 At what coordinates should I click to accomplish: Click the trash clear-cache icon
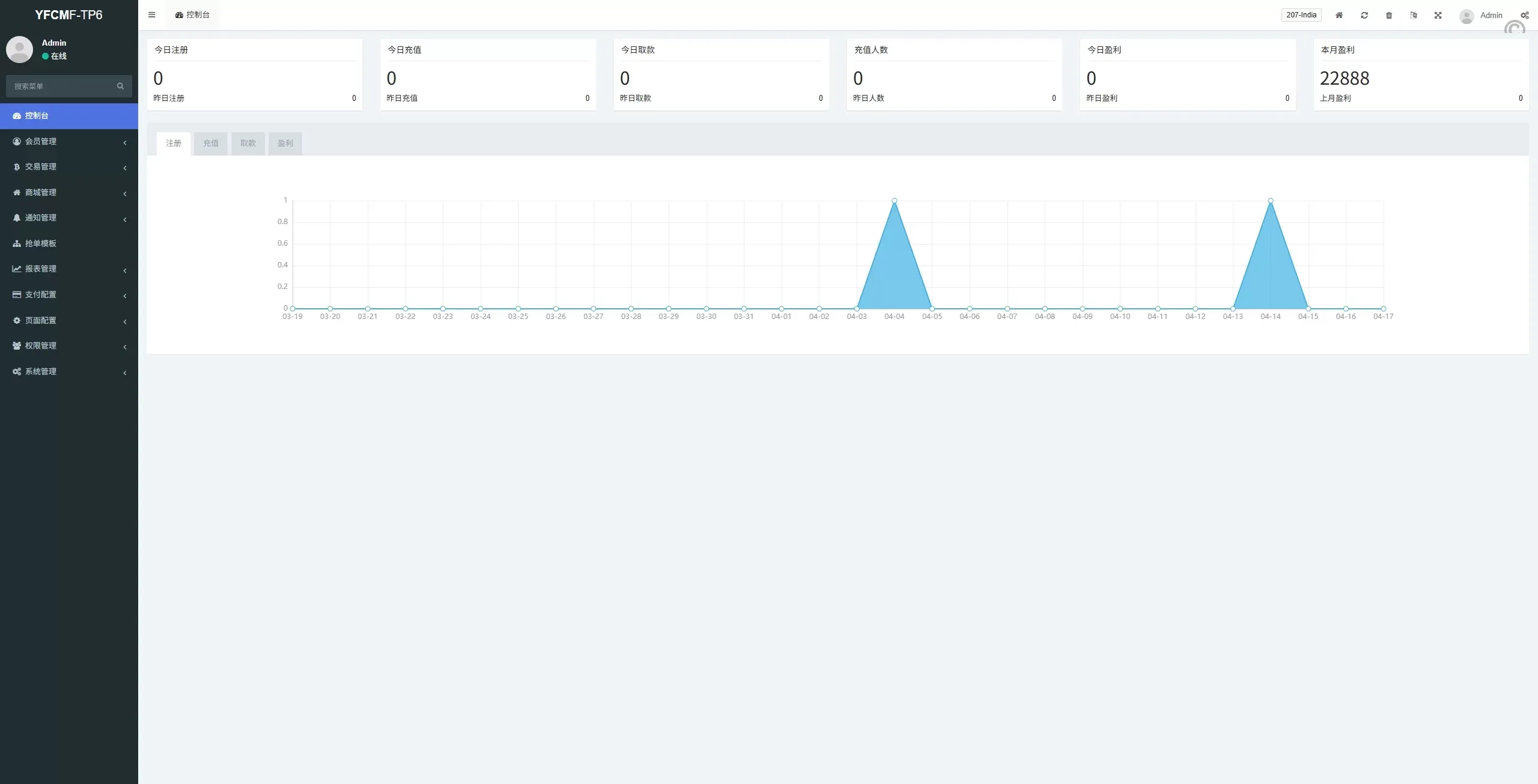[x=1388, y=16]
